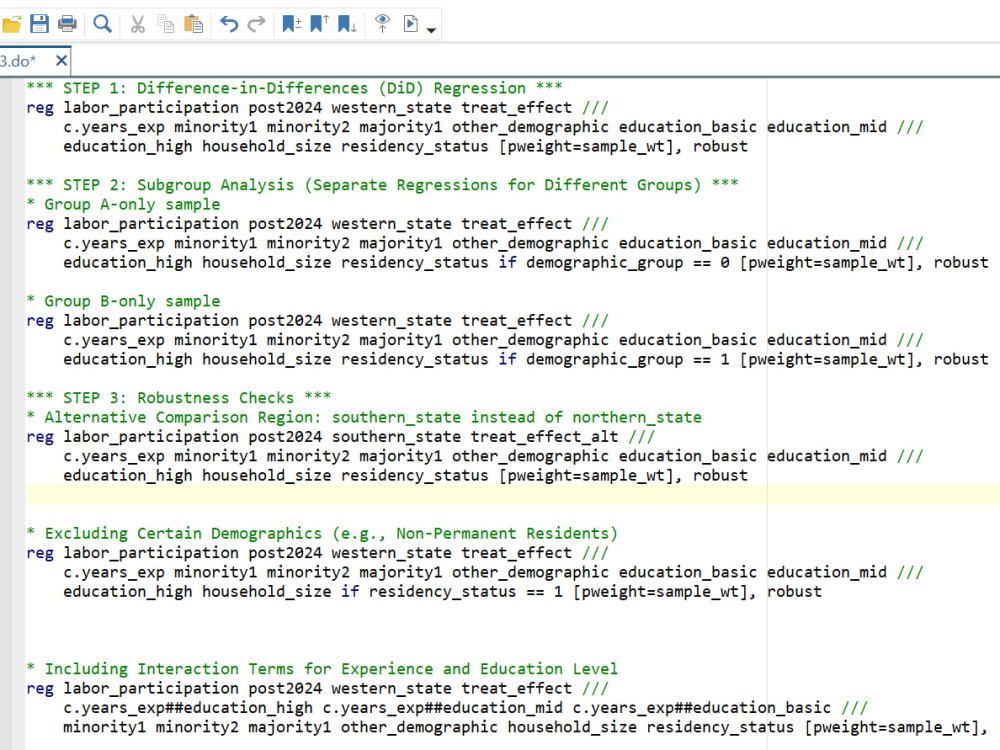Click the line with 'demographic_group == 0'

coord(526,263)
